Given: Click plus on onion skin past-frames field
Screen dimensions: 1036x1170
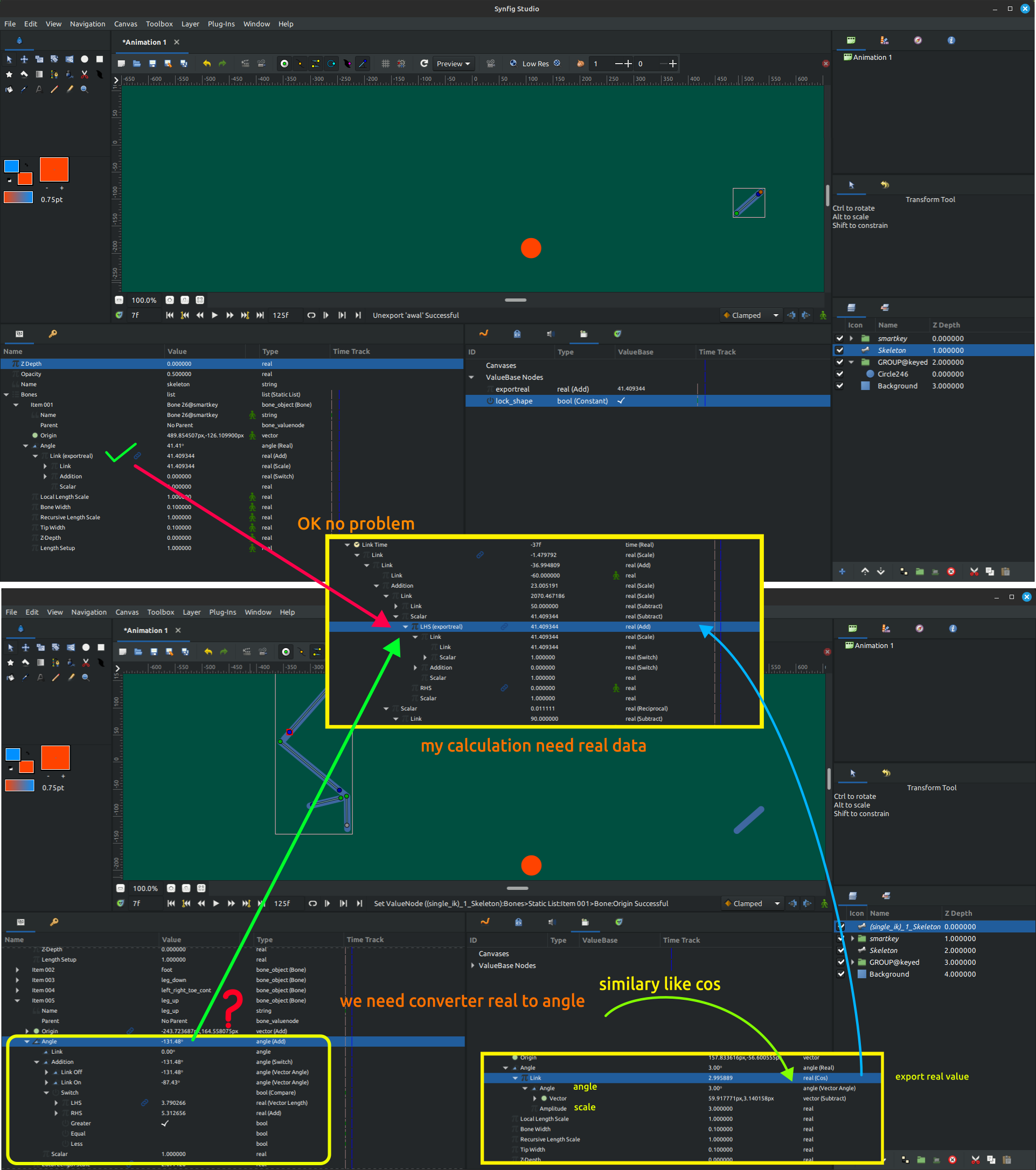Looking at the screenshot, I should [x=628, y=64].
